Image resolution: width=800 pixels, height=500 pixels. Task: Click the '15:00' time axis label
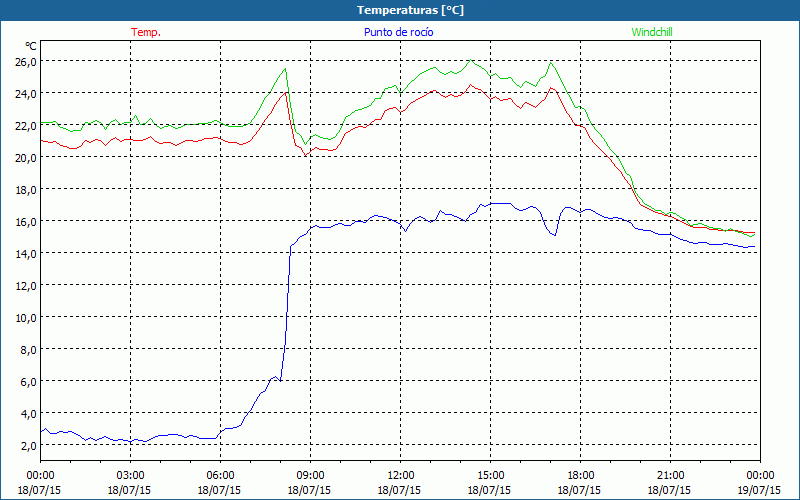[x=490, y=475]
